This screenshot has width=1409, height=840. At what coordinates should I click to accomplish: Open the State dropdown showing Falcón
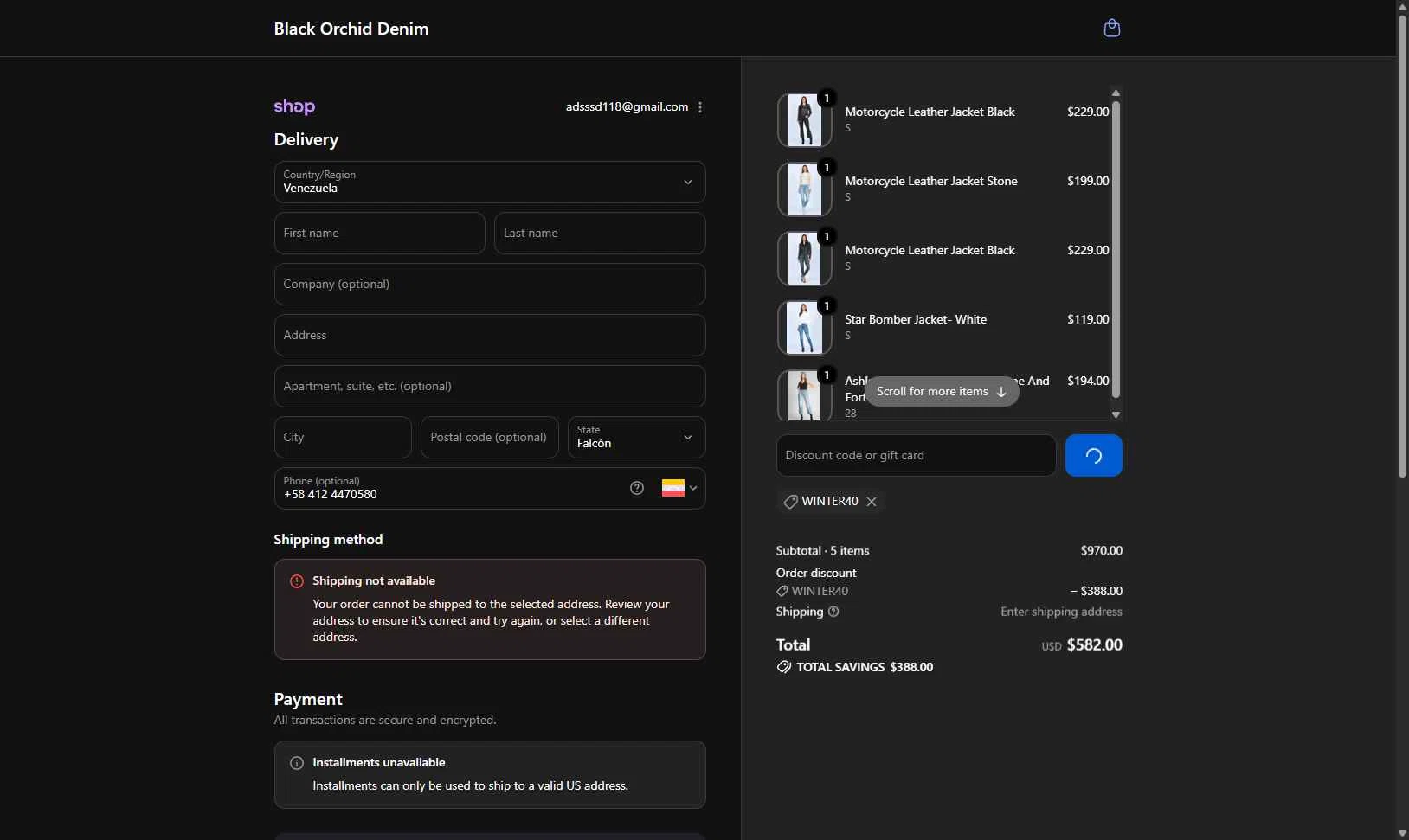[x=637, y=438]
